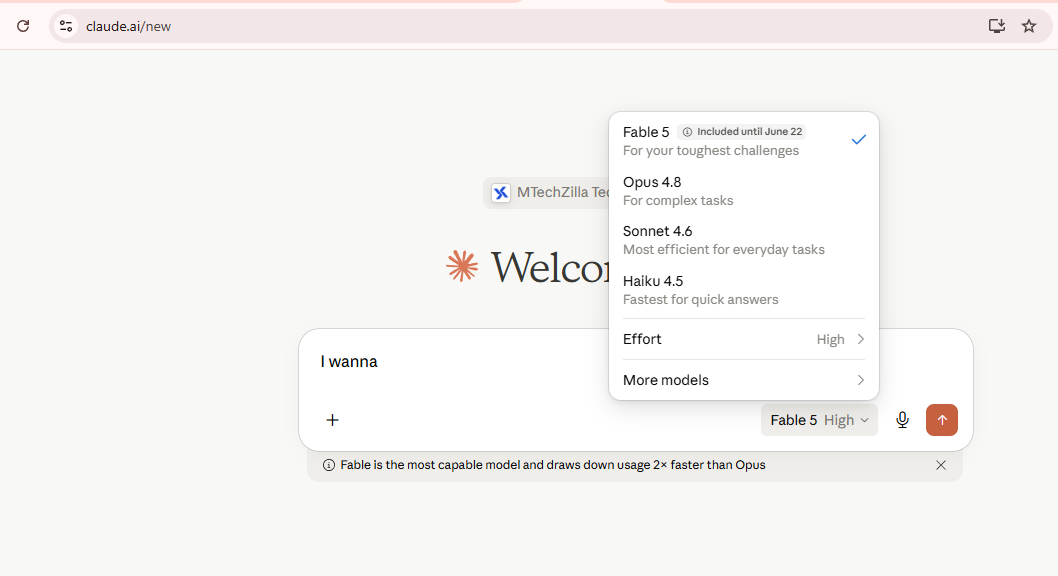Image resolution: width=1058 pixels, height=576 pixels.
Task: Click the 'Fable is the most capable model' notice text
Action: (553, 465)
